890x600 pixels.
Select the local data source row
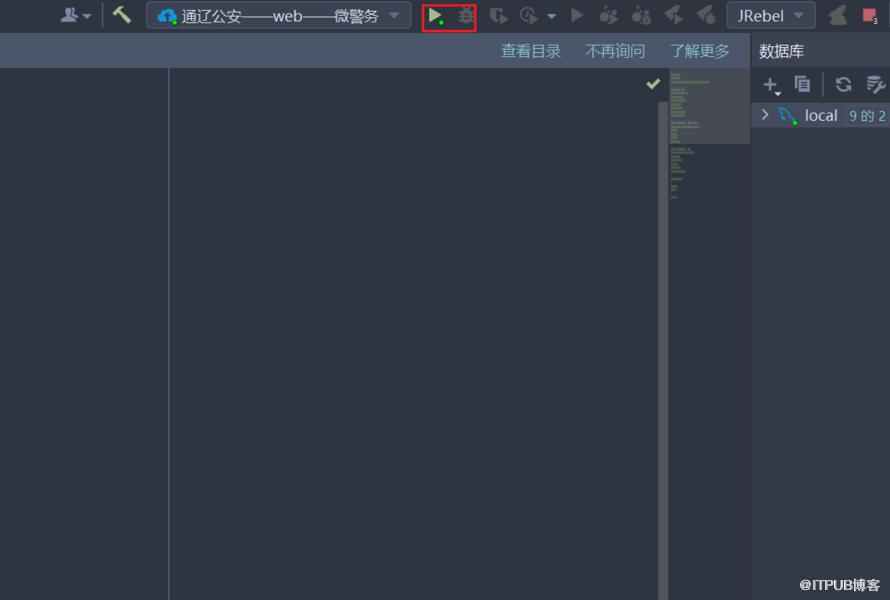coord(820,115)
